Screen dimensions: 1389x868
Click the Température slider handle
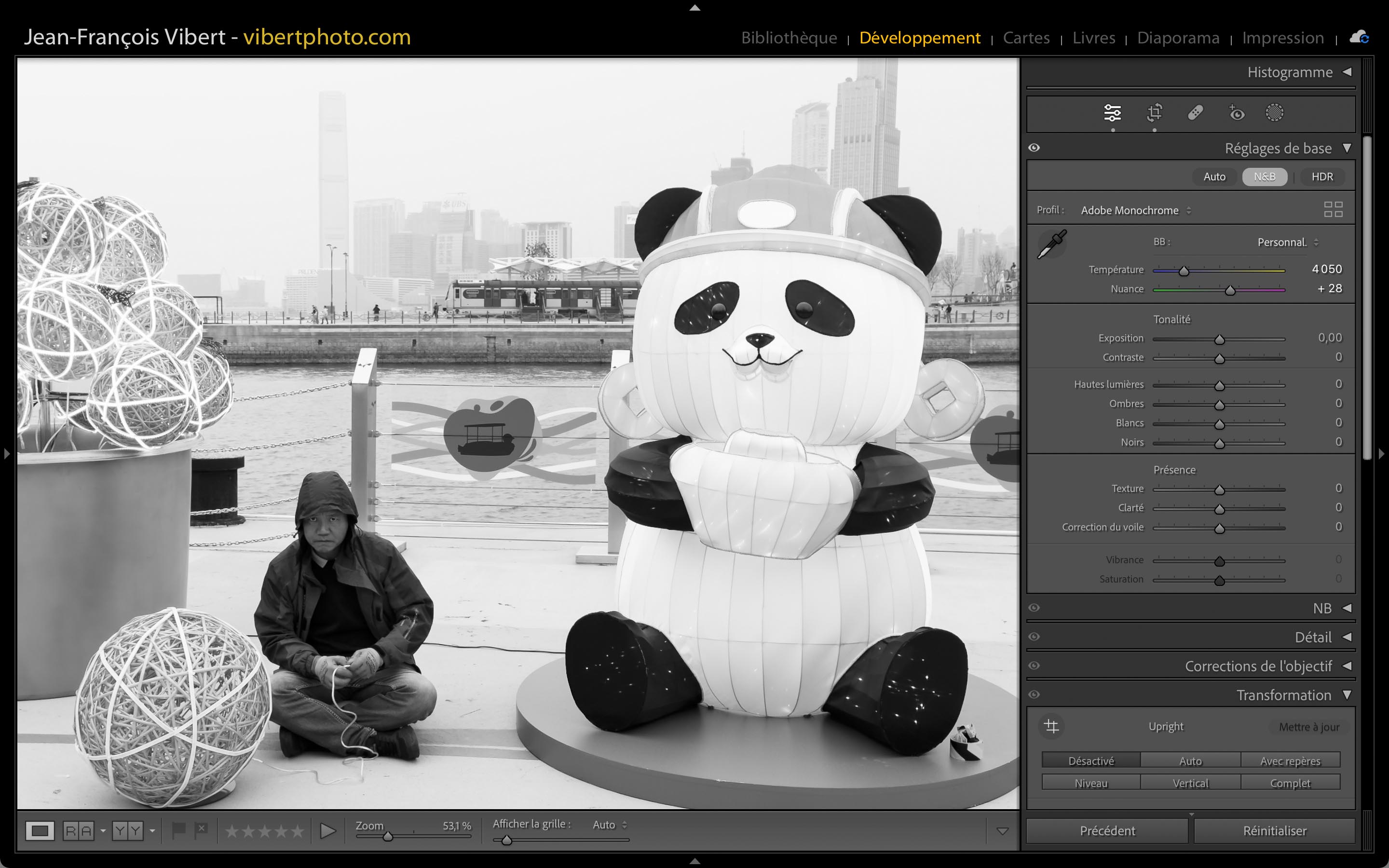pos(1184,271)
